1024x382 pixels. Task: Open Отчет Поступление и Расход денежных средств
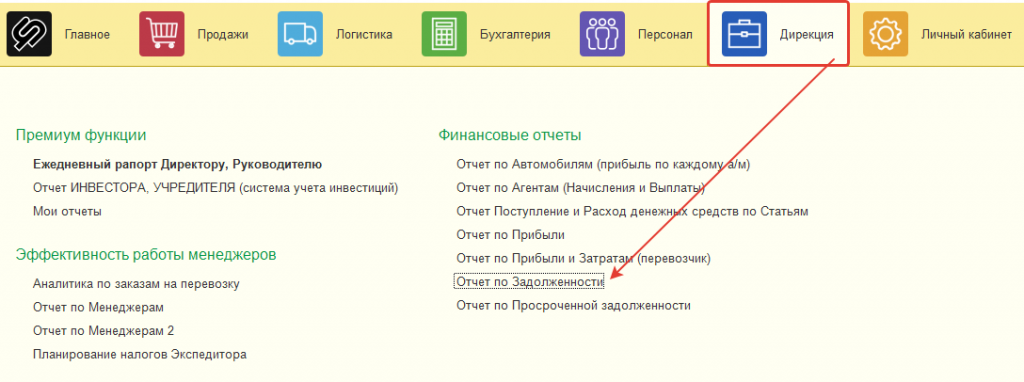point(633,211)
